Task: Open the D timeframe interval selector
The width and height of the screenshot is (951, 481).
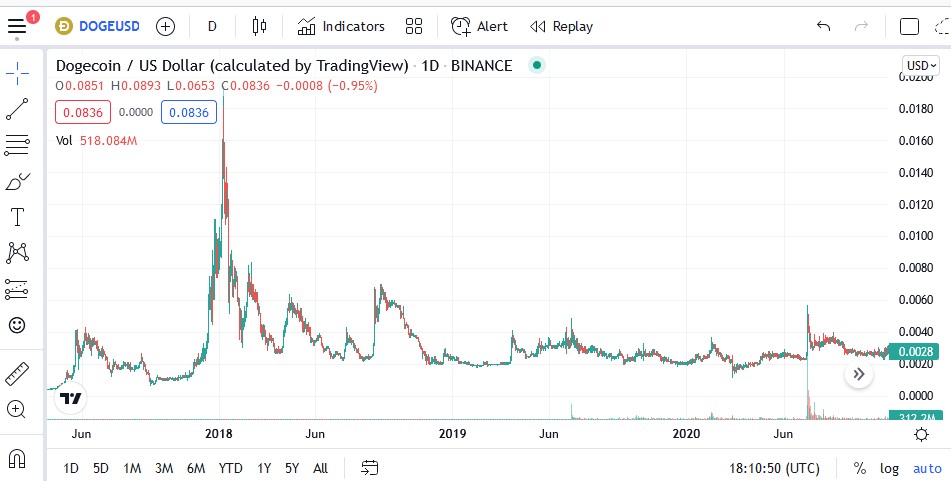Action: pos(212,26)
